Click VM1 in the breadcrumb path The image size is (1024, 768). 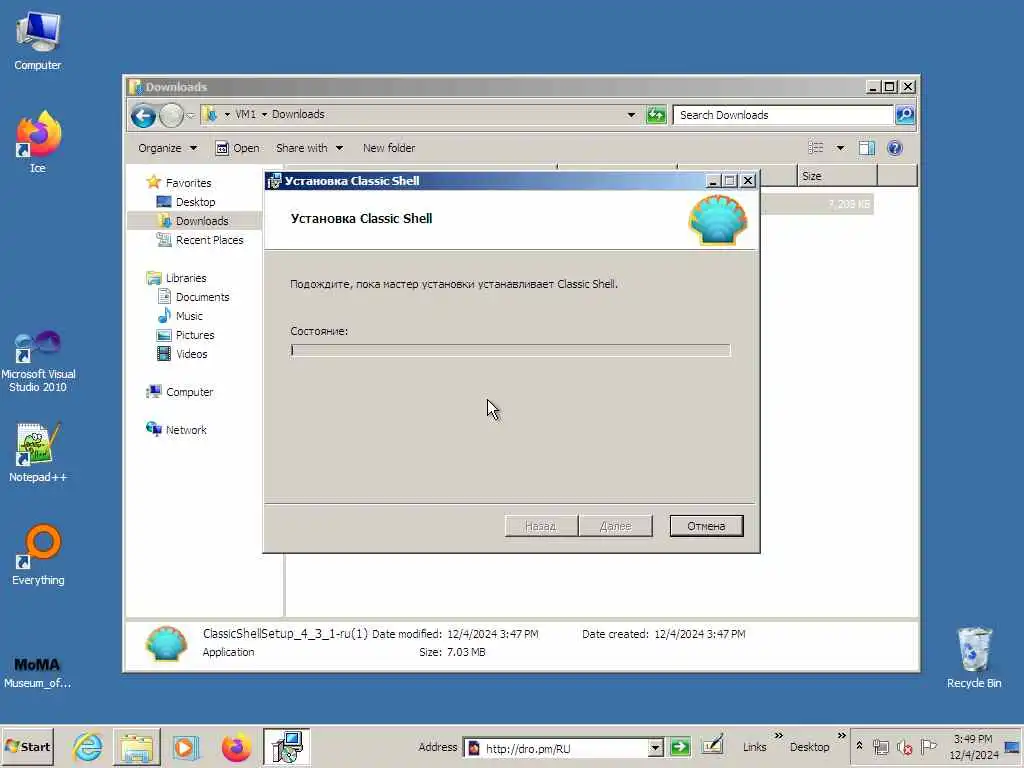coord(246,114)
